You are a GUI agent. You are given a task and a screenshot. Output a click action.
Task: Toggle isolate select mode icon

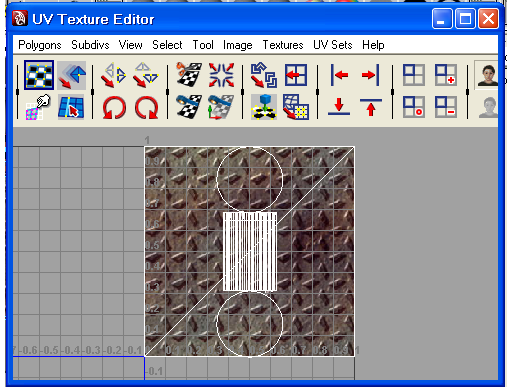[414, 75]
